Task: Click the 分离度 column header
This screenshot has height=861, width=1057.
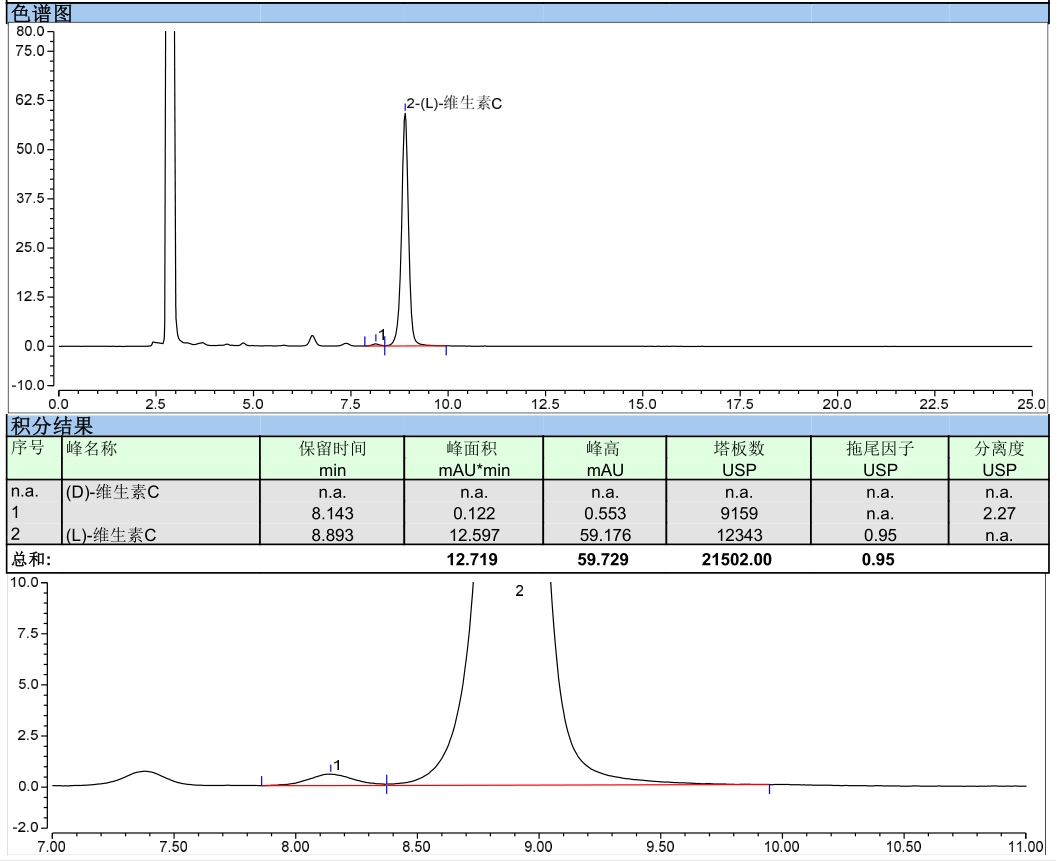Action: (x=999, y=458)
